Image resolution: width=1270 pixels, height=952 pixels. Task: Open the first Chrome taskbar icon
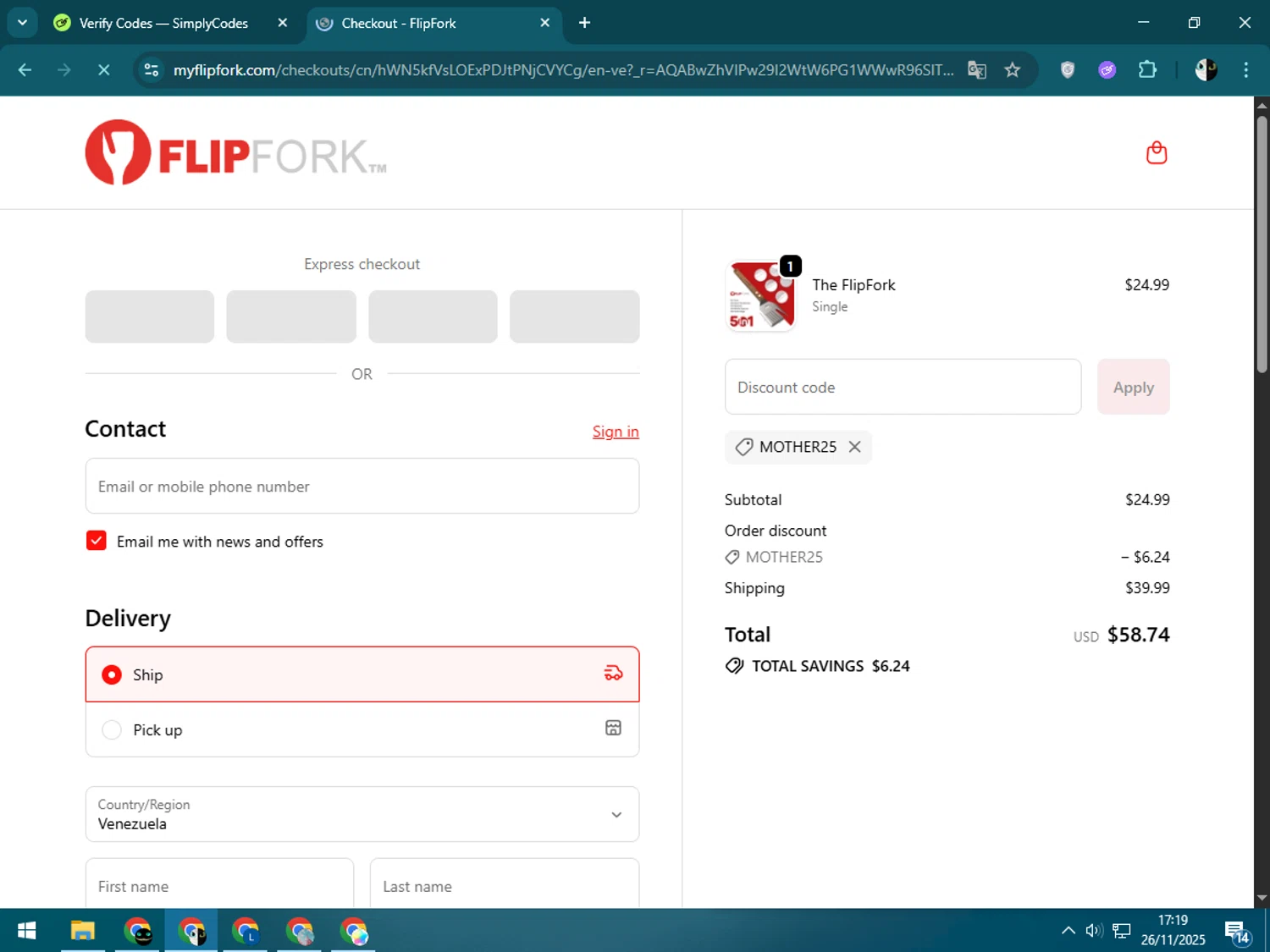[x=137, y=931]
